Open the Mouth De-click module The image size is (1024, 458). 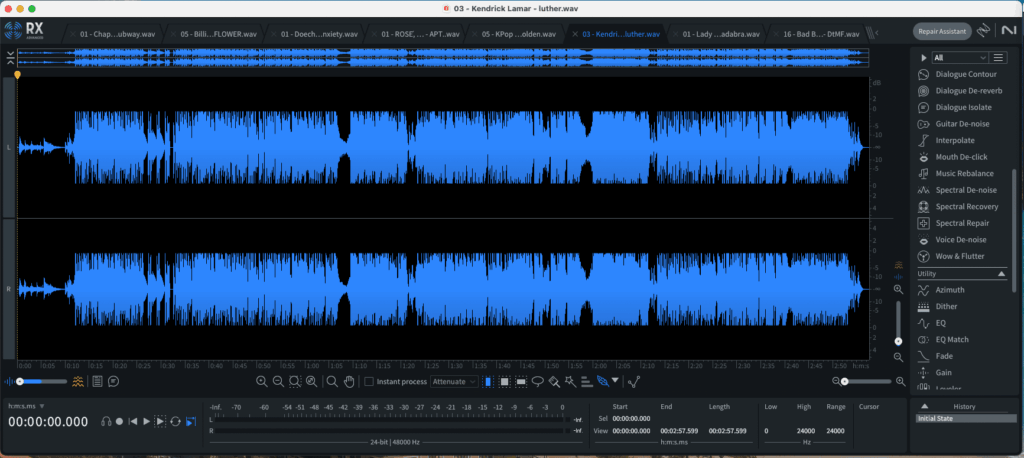(953, 157)
